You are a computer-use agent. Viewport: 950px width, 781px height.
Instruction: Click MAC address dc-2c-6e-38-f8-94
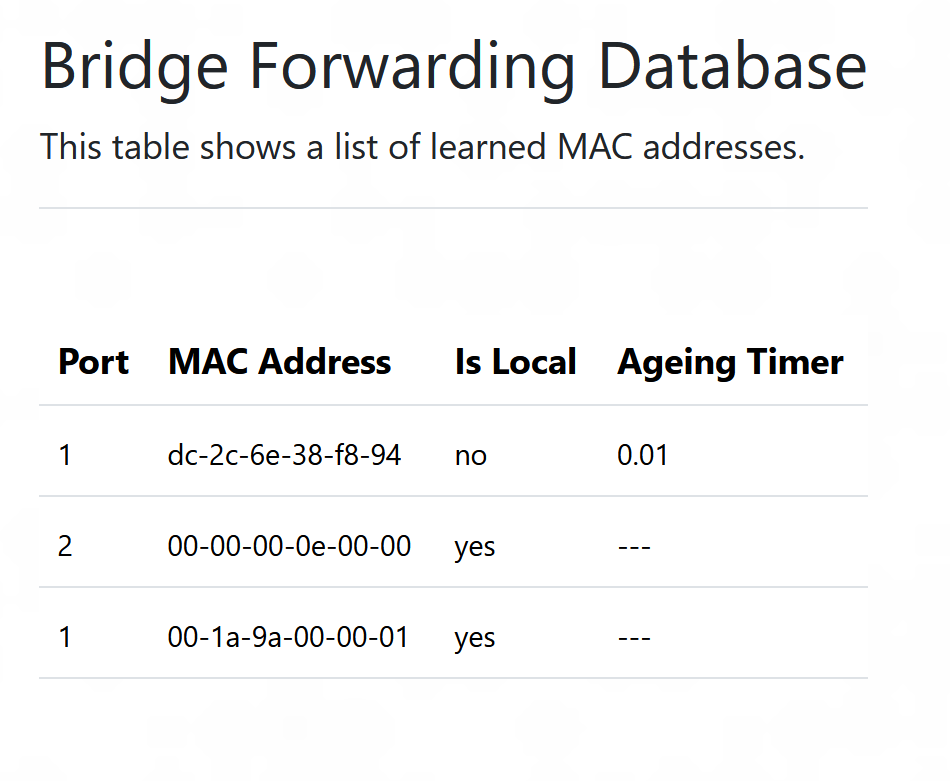[284, 455]
